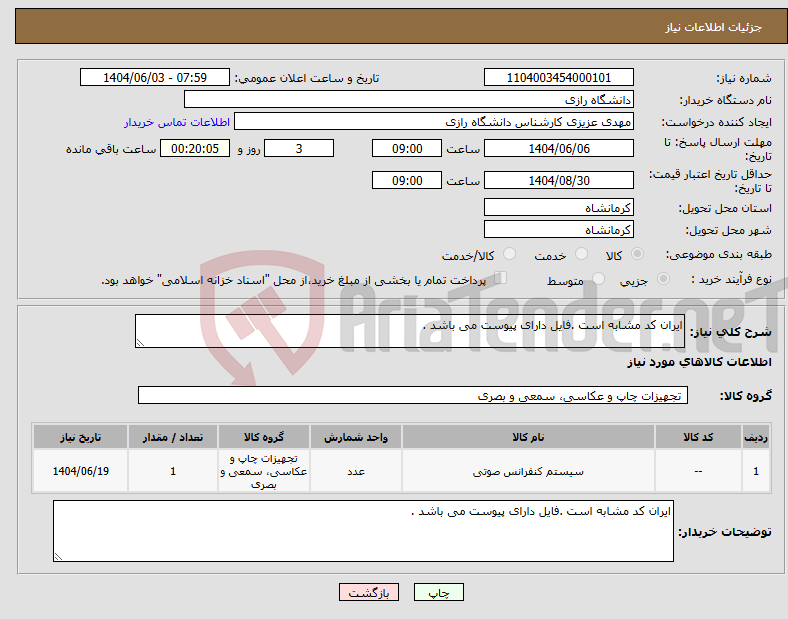Screen dimensions: 788x619
Task: Select the متوسط purchase type radio
Action: point(598,278)
